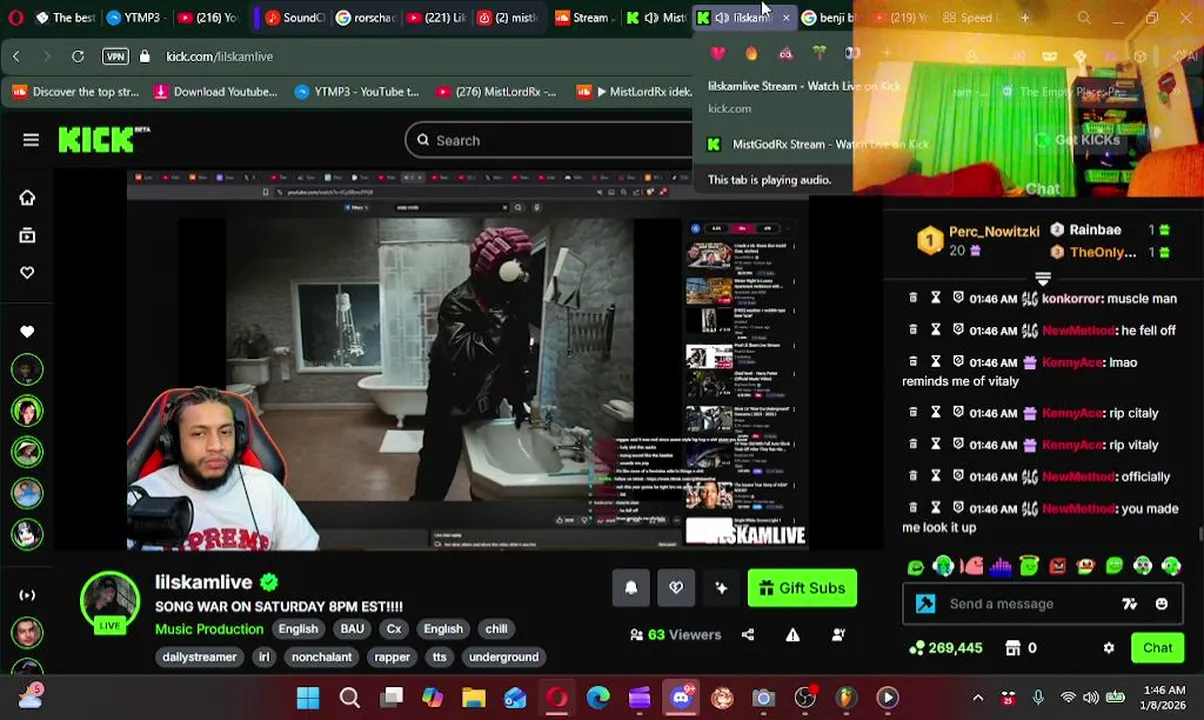Switch to the benji browser tab
Screen dimensions: 1204x720
point(830,17)
